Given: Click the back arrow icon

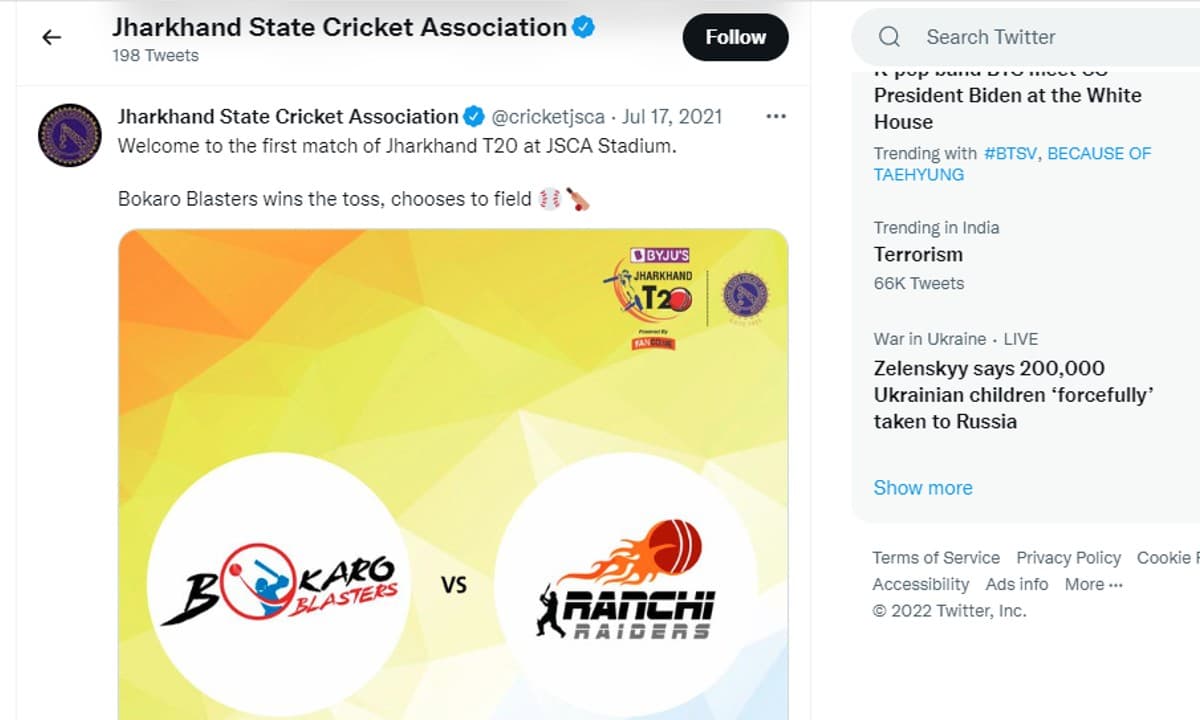Looking at the screenshot, I should tap(51, 38).
